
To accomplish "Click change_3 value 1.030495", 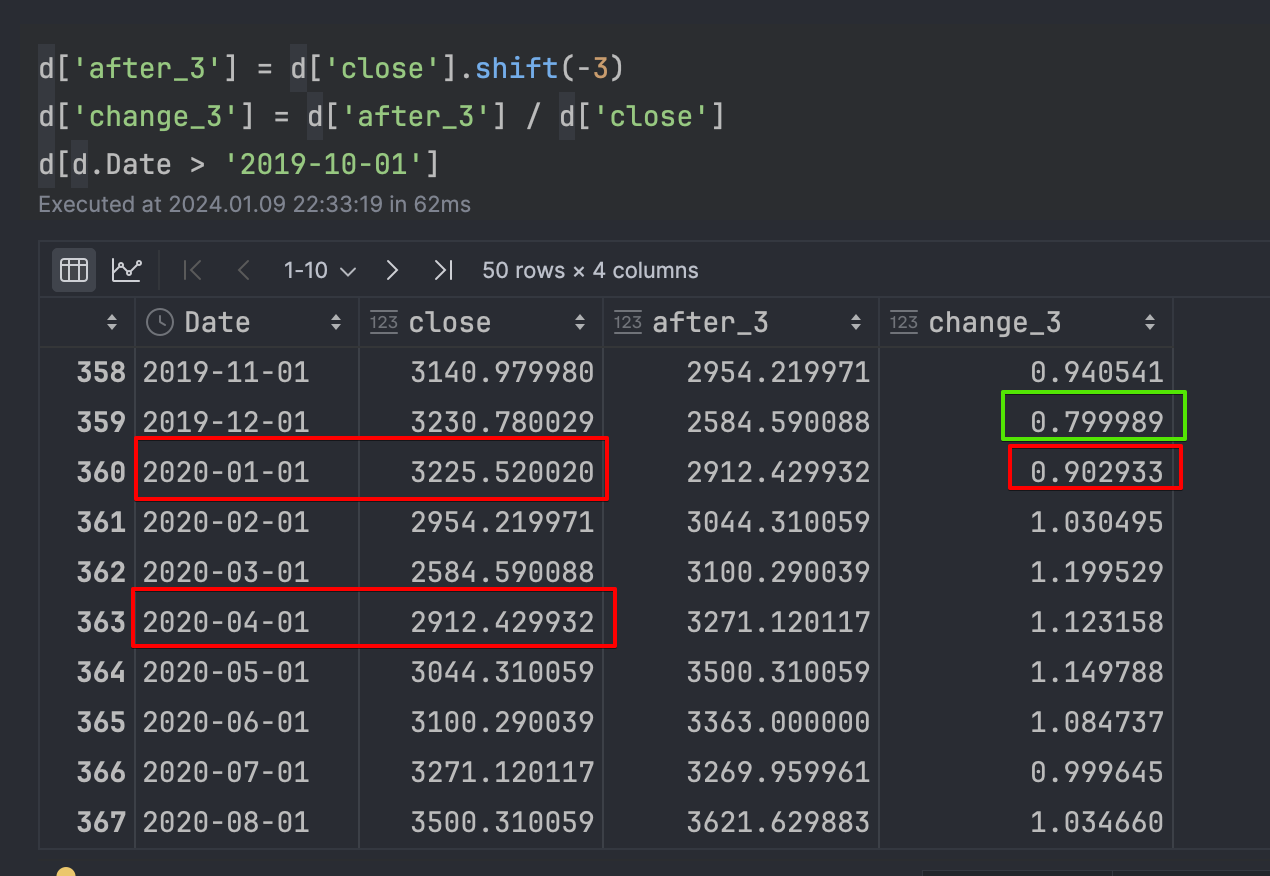I will [1097, 522].
